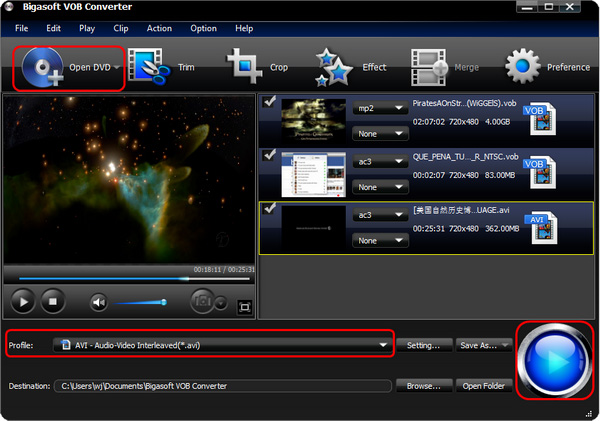
Task: Open the Edit menu
Action: pos(54,28)
